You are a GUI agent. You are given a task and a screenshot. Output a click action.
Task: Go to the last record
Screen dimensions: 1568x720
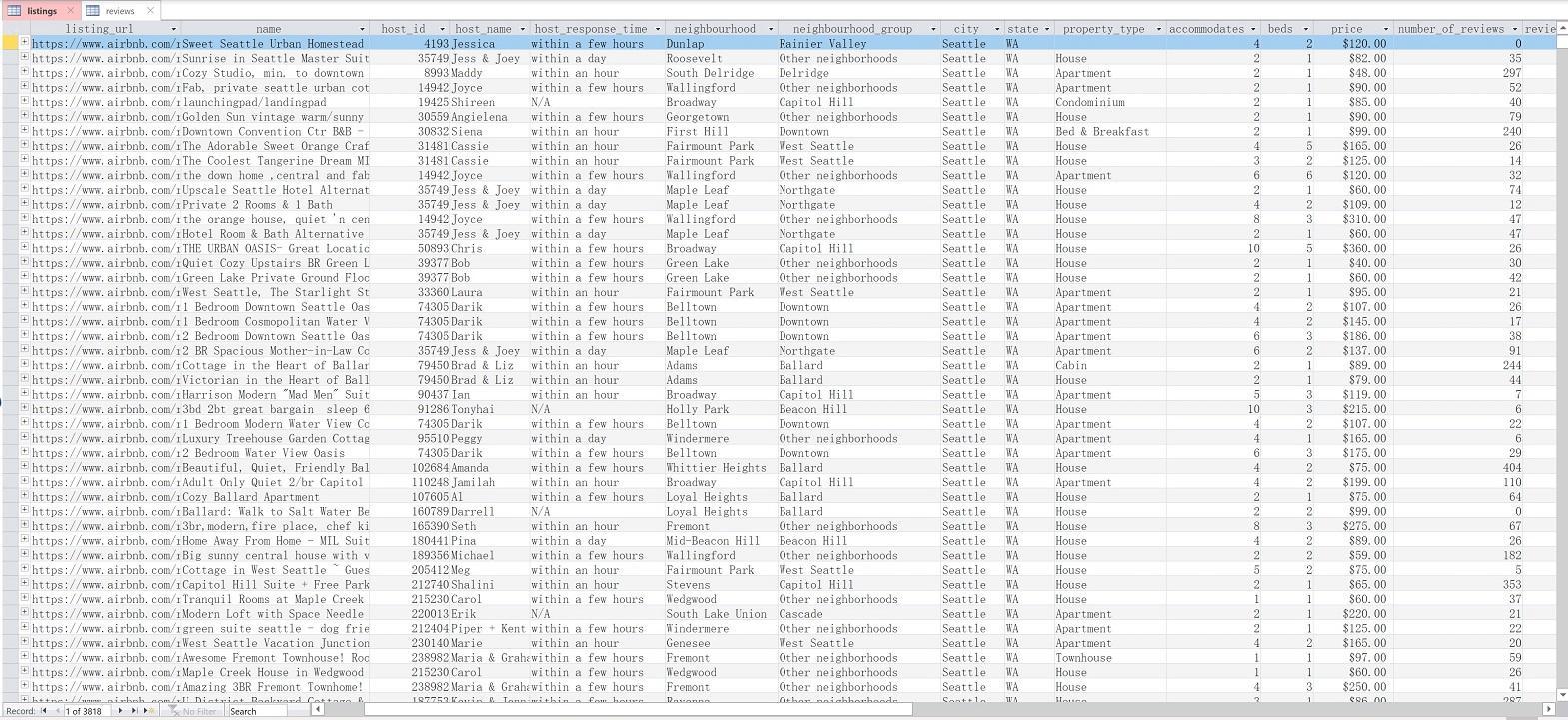tap(134, 711)
